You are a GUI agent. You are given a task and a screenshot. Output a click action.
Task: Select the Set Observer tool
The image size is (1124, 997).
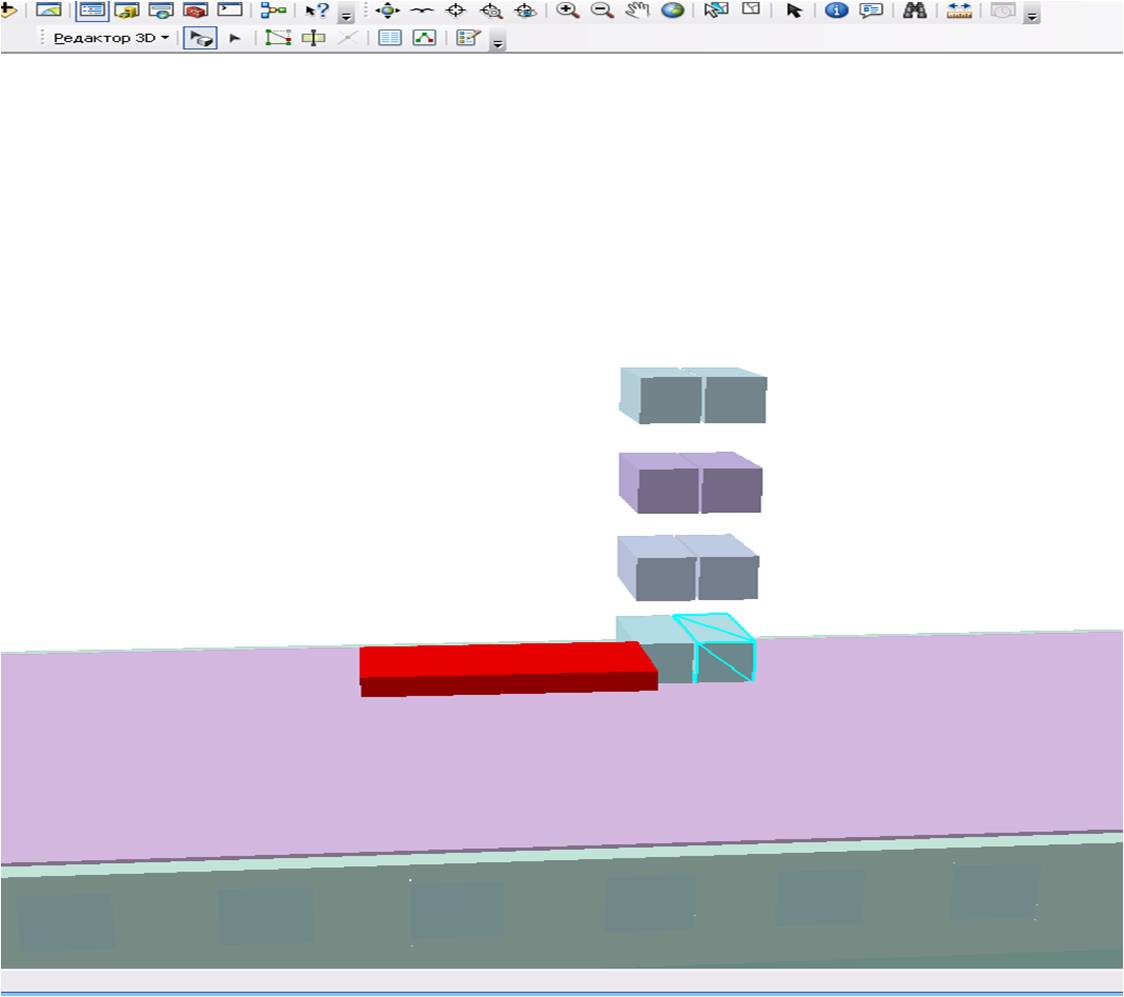tap(525, 10)
